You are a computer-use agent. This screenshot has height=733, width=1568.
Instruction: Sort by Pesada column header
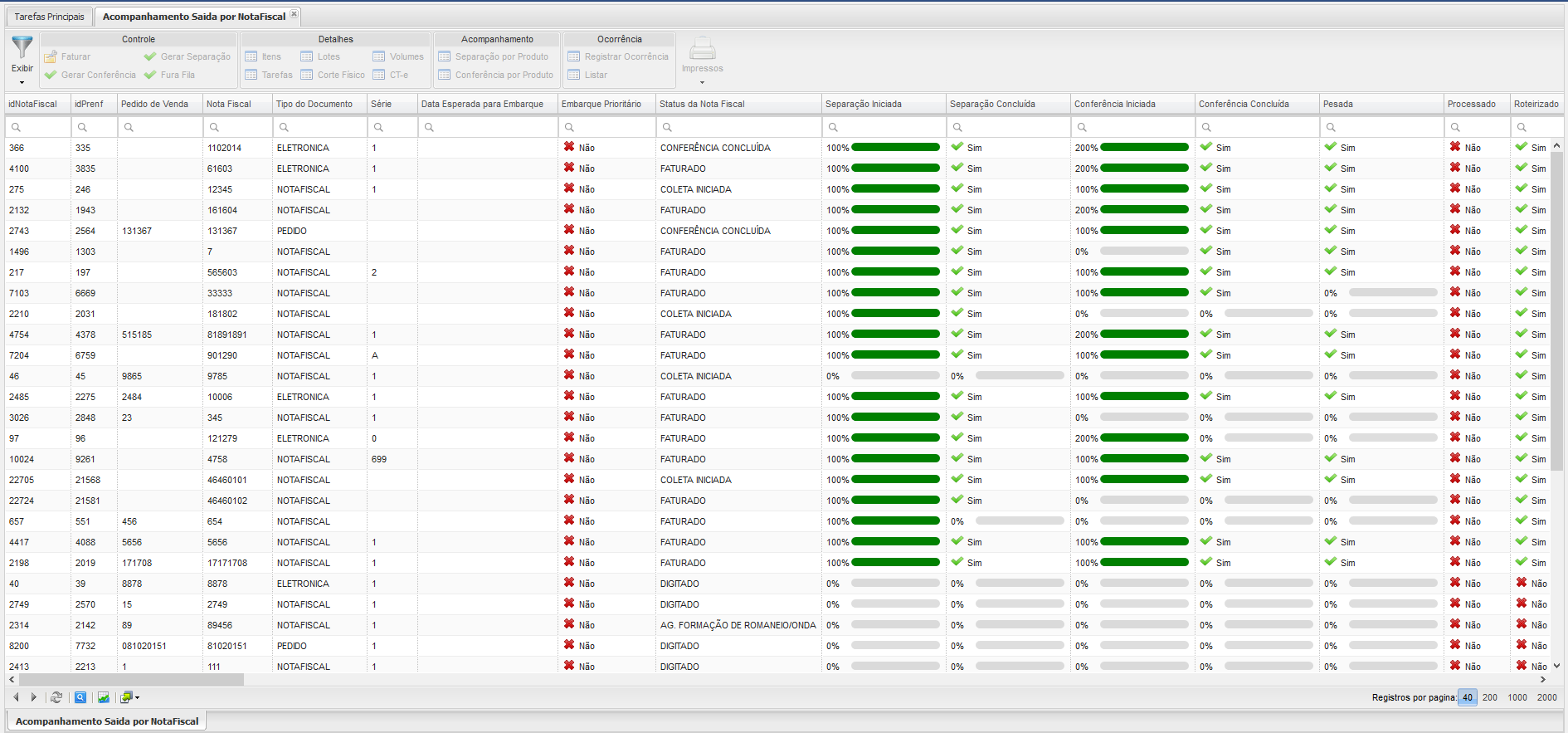click(1381, 104)
